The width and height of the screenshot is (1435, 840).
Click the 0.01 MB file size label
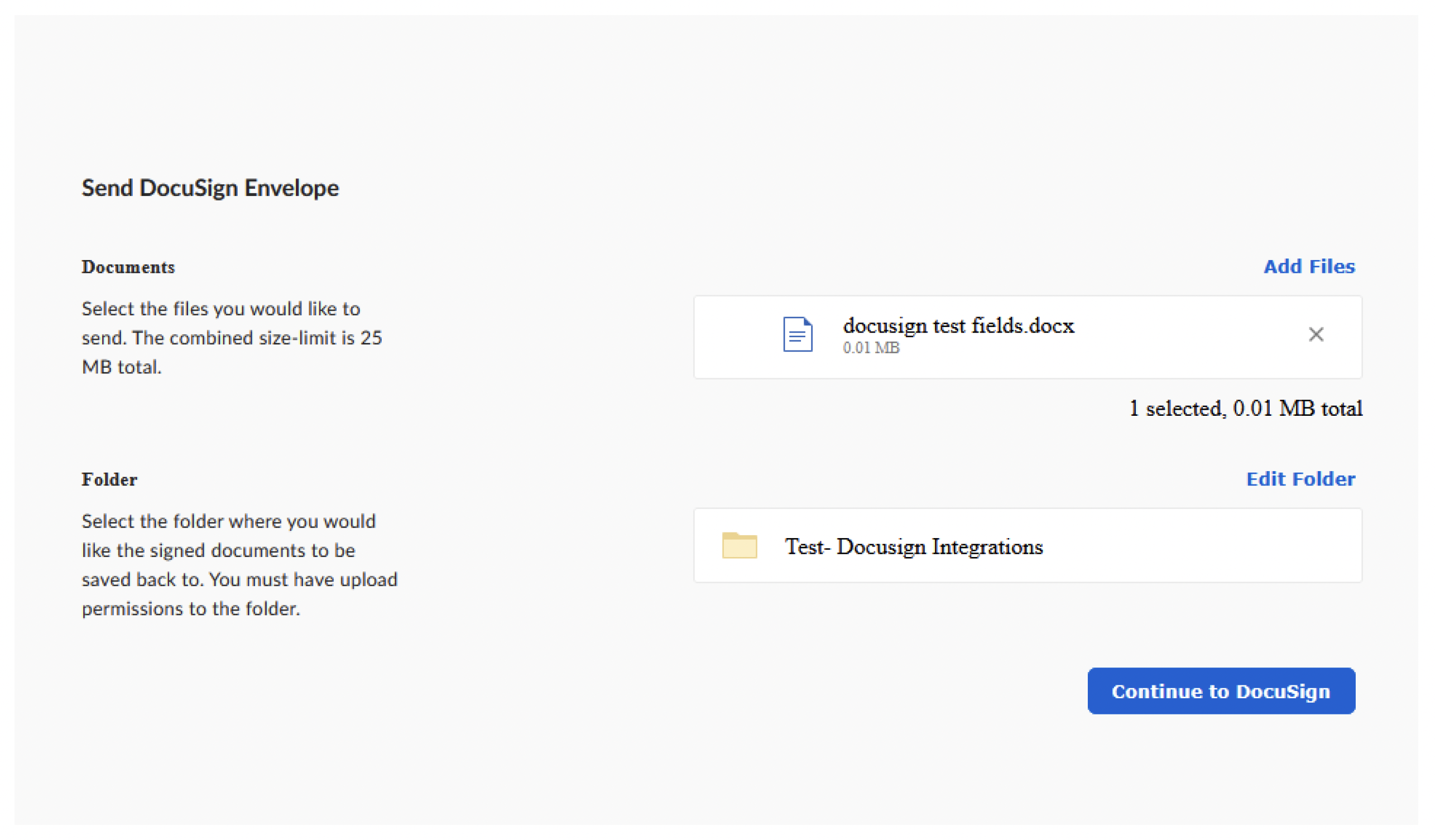(x=871, y=348)
